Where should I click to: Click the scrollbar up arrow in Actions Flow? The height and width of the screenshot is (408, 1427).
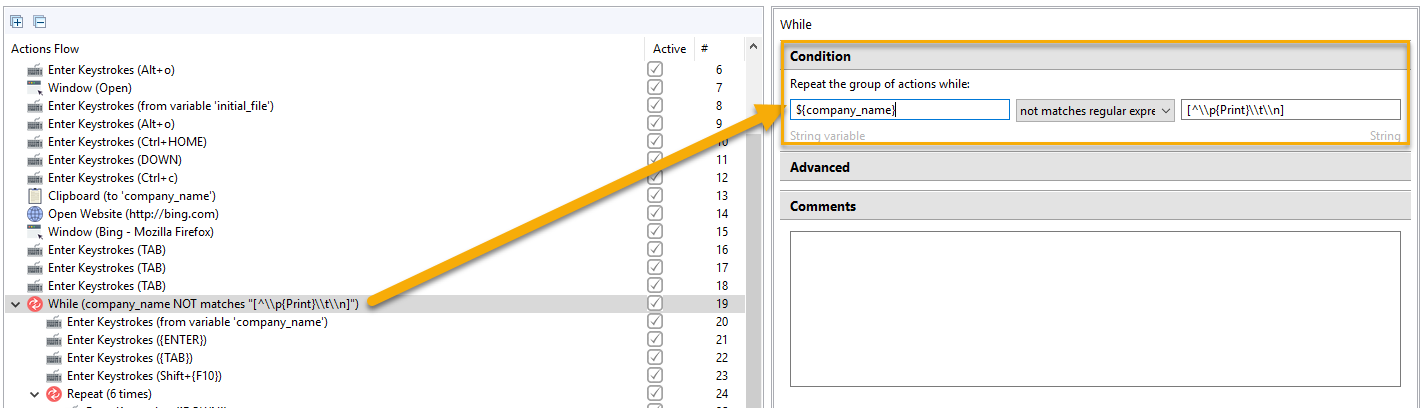[753, 47]
